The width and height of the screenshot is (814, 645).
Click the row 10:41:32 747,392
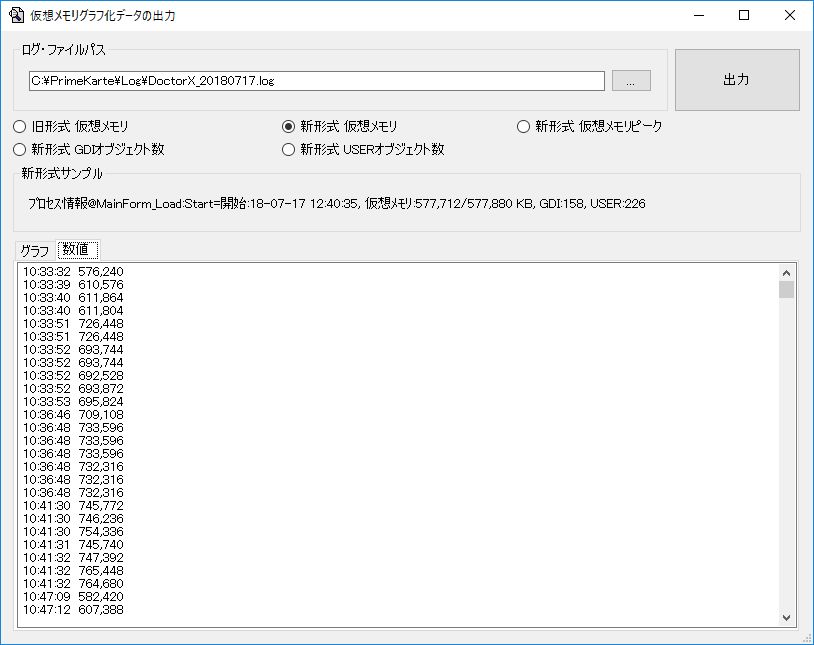point(73,557)
